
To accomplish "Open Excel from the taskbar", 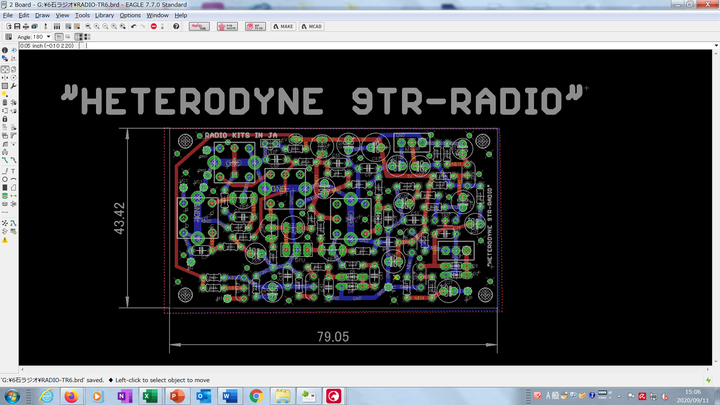I will point(150,396).
